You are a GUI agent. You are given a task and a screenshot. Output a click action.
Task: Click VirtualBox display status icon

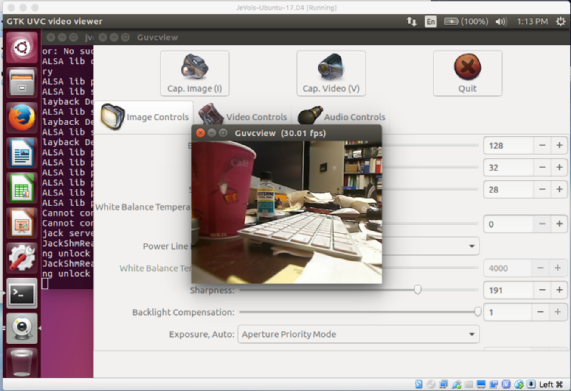click(x=481, y=384)
